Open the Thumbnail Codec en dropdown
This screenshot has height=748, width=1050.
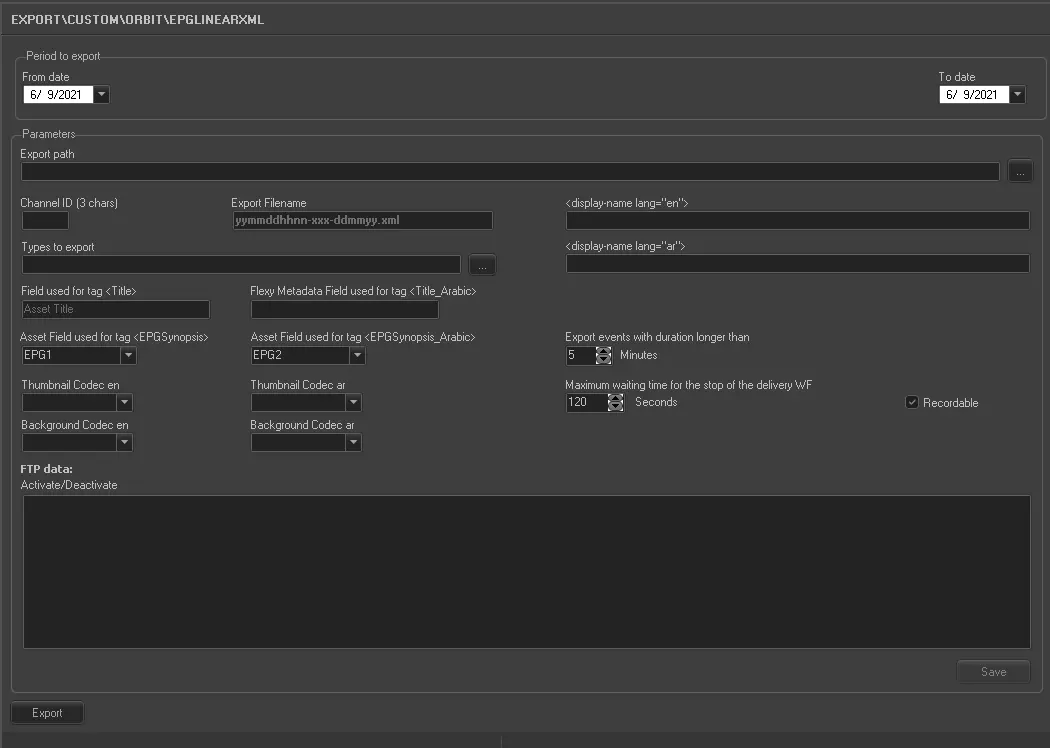124,403
